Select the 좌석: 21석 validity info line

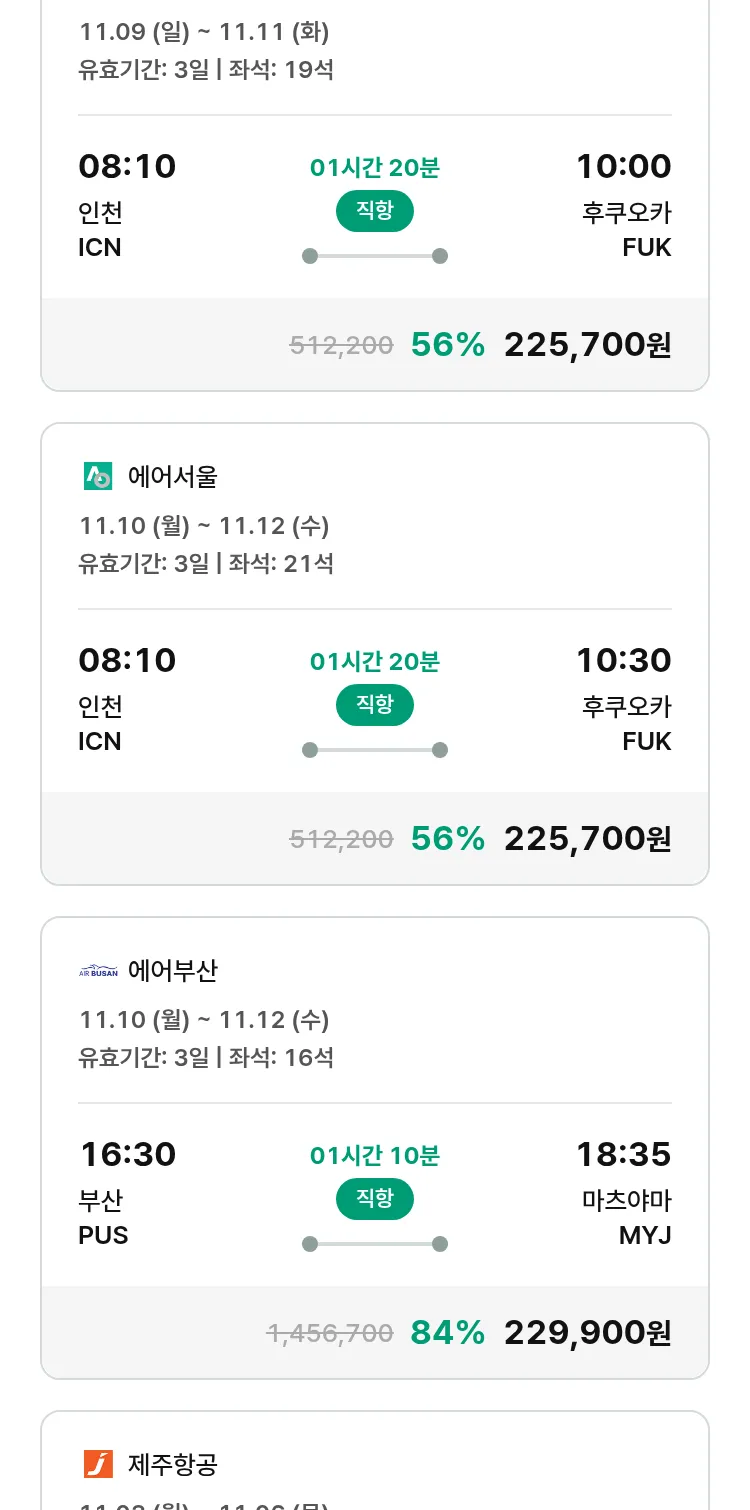206,564
